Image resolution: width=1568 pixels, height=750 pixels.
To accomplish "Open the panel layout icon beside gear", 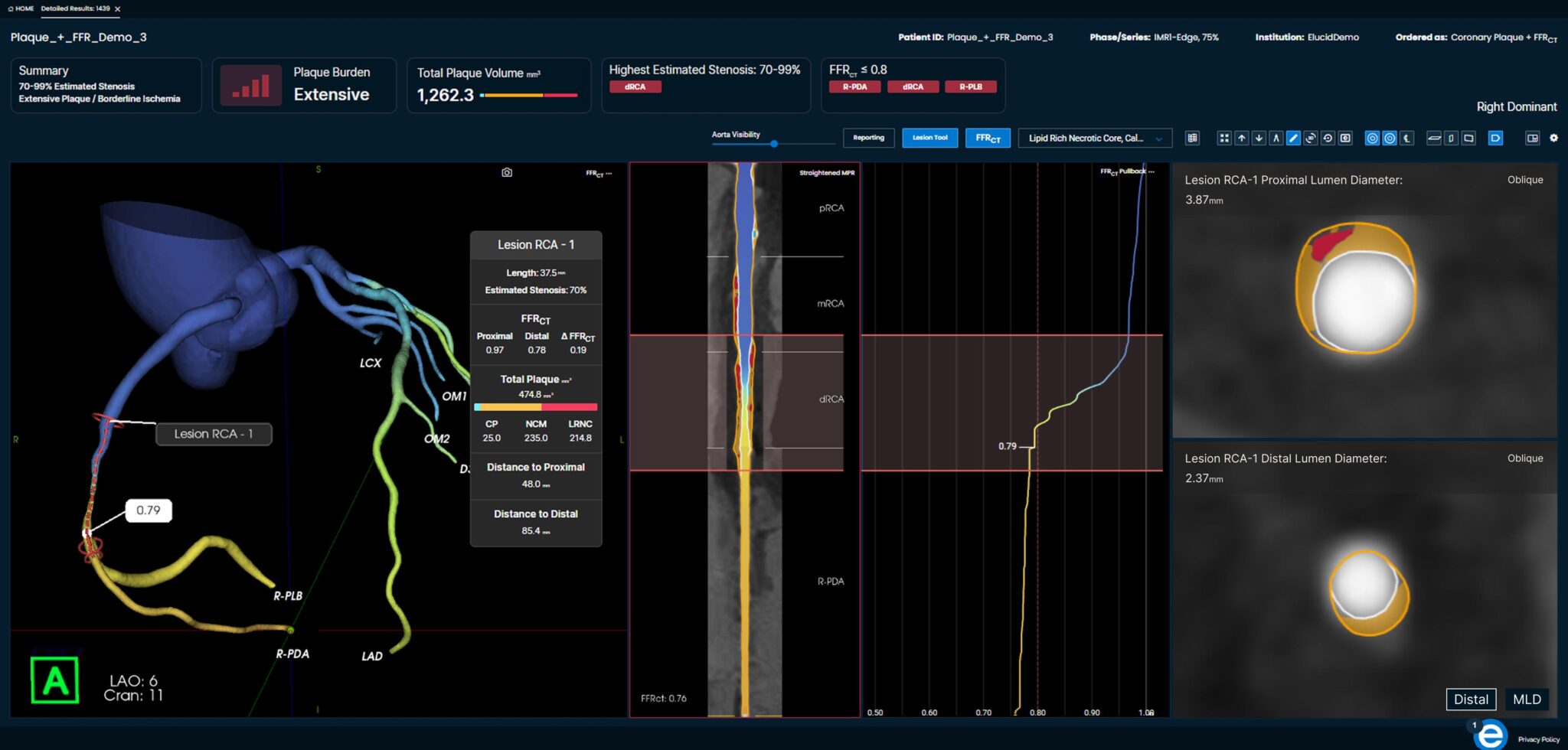I will (x=1532, y=139).
